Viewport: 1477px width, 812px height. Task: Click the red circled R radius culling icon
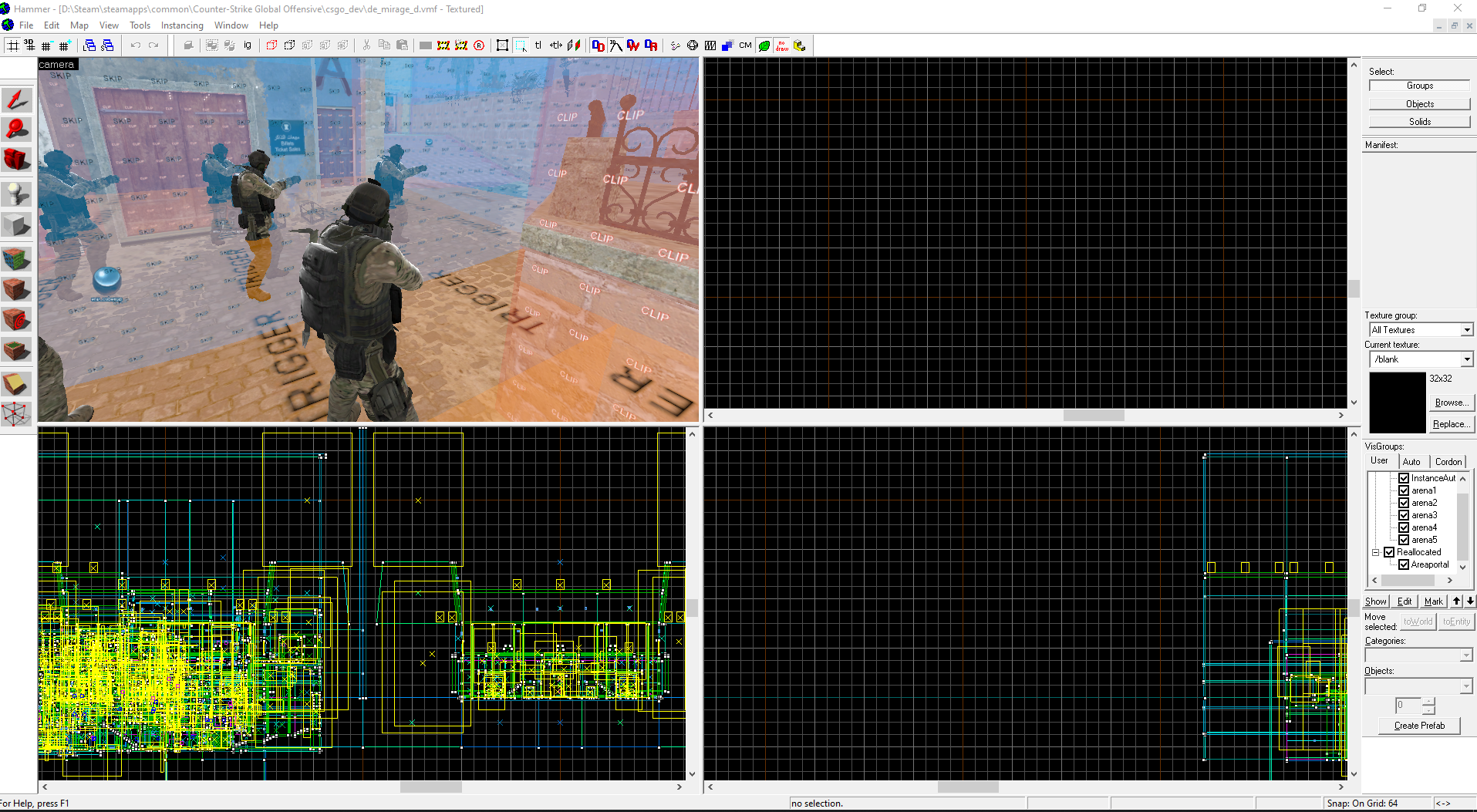click(x=479, y=45)
